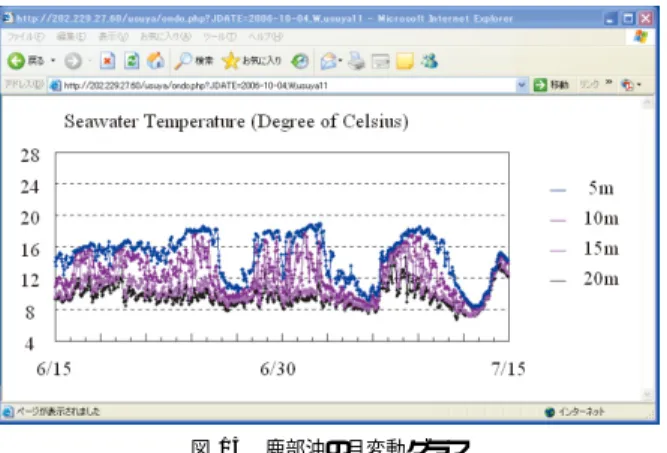Maximize the Internet Explorer window

628,19
